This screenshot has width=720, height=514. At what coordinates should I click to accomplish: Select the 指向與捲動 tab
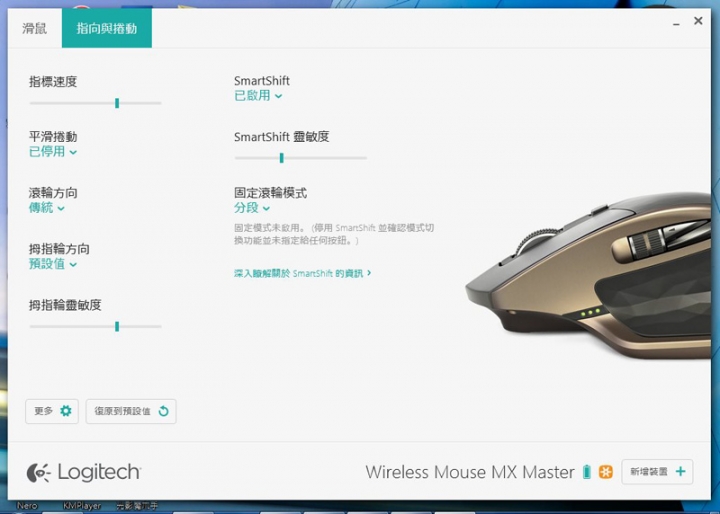pos(107,28)
